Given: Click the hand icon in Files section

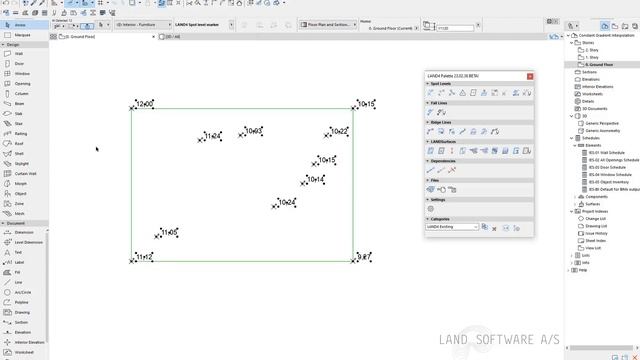Looking at the screenshot, I should click(441, 190).
